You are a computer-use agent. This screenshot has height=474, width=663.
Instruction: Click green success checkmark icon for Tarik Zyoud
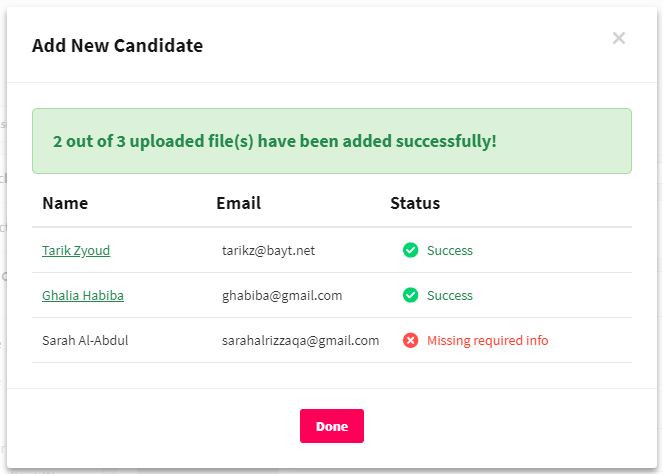410,250
